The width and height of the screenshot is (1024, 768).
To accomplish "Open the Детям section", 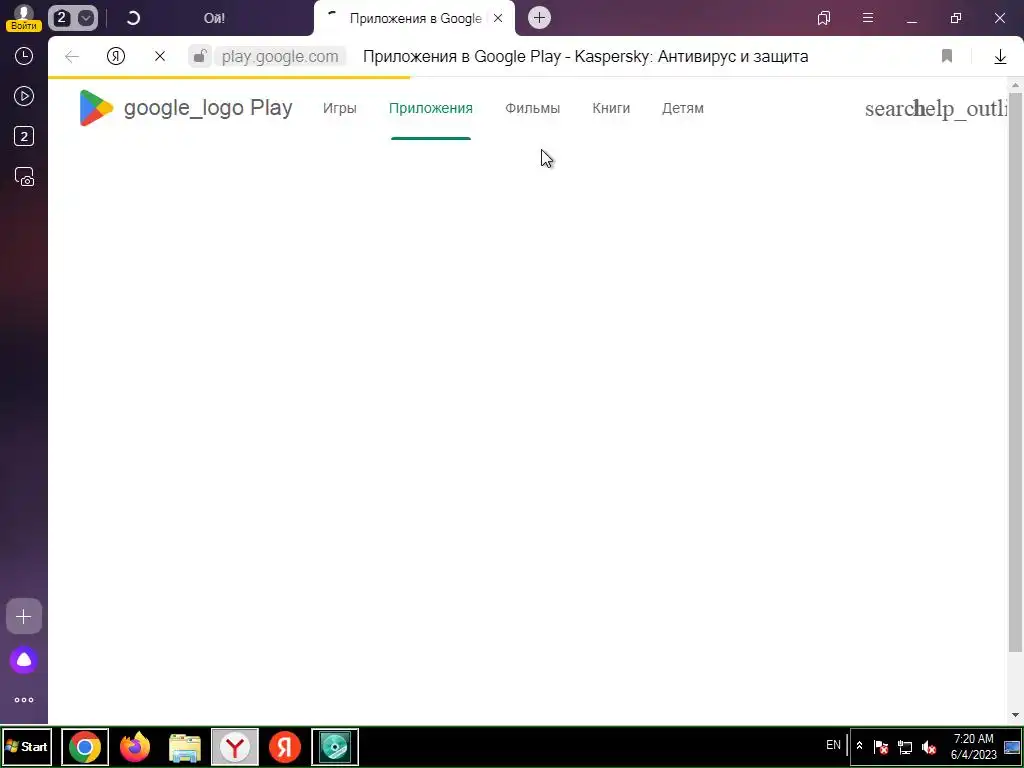I will point(682,108).
